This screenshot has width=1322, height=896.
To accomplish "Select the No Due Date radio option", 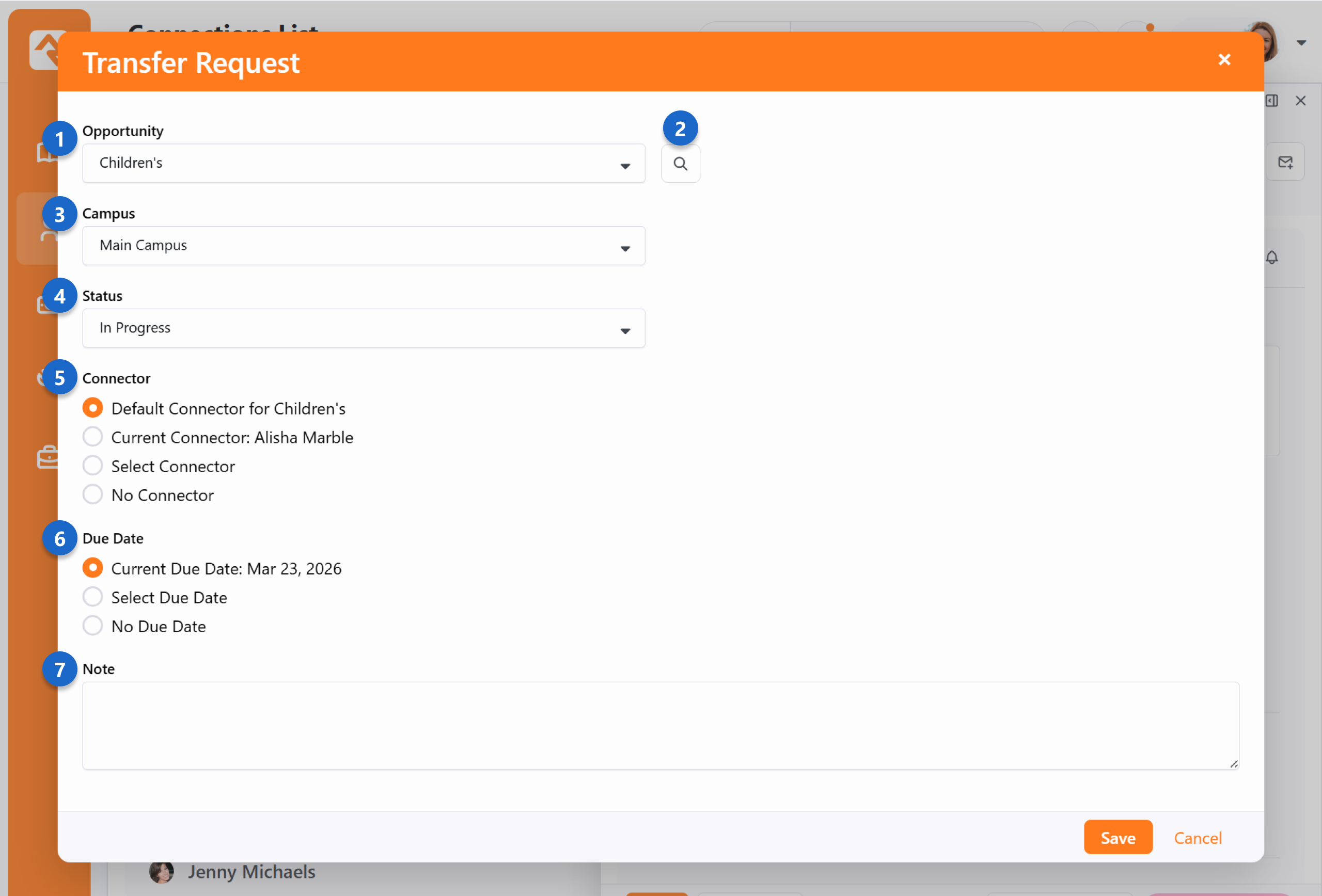I will [x=93, y=626].
